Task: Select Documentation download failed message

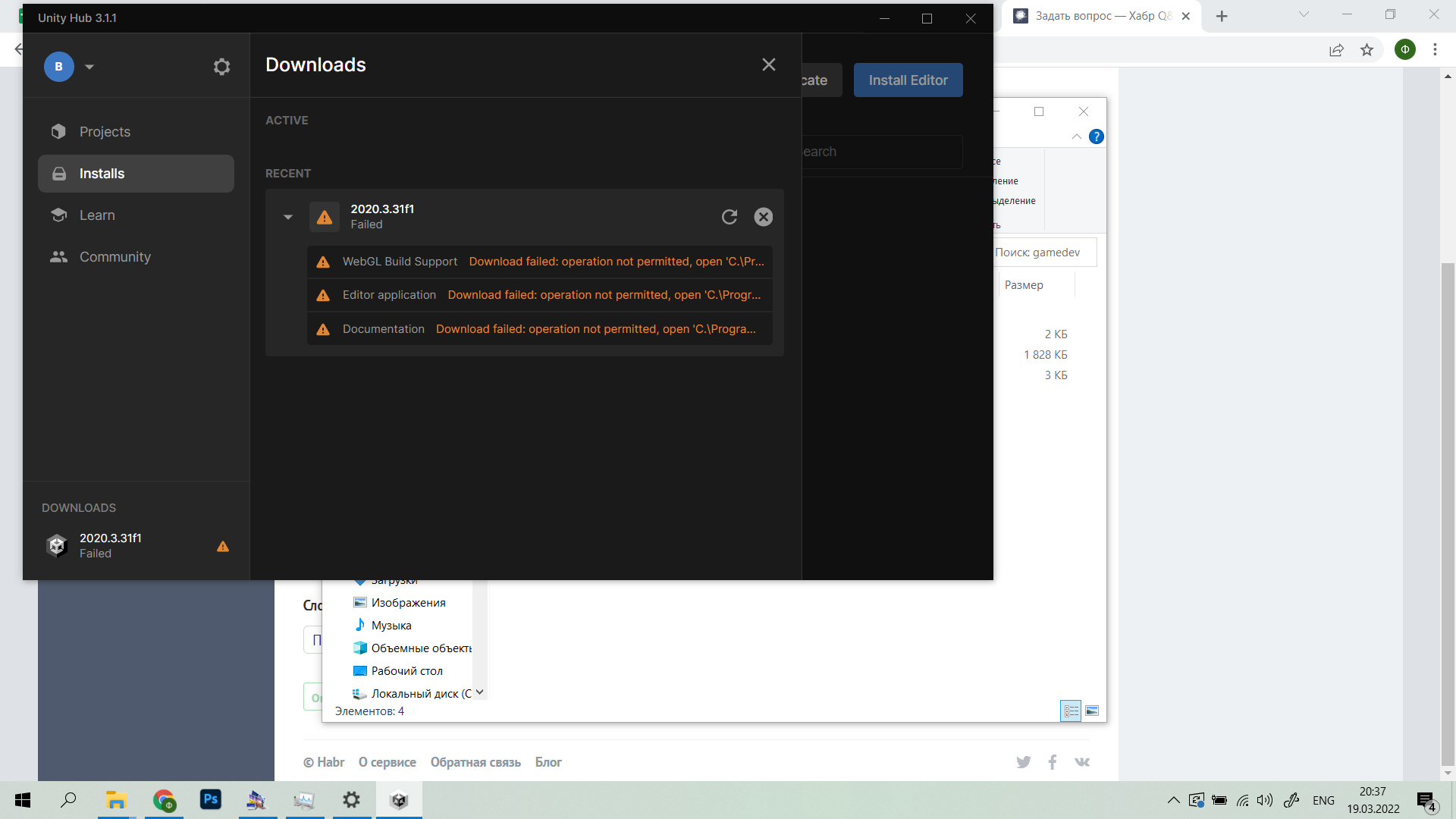Action: (x=596, y=329)
